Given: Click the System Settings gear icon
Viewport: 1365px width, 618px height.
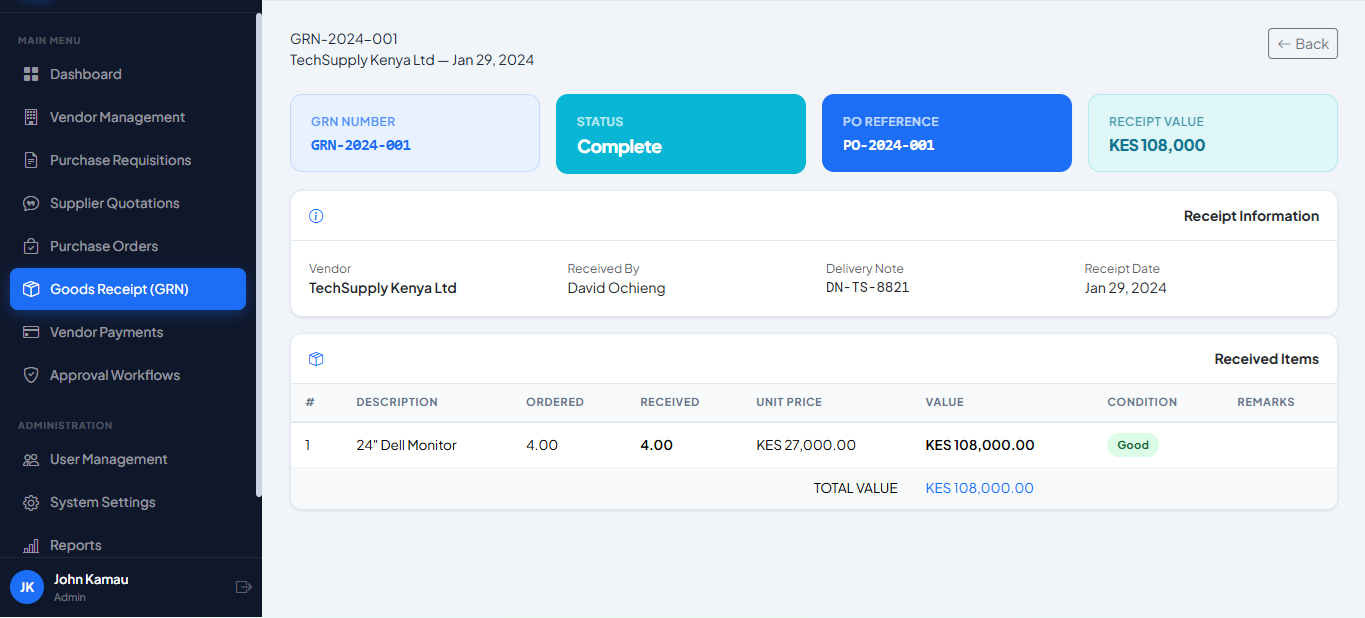Looking at the screenshot, I should [x=31, y=502].
